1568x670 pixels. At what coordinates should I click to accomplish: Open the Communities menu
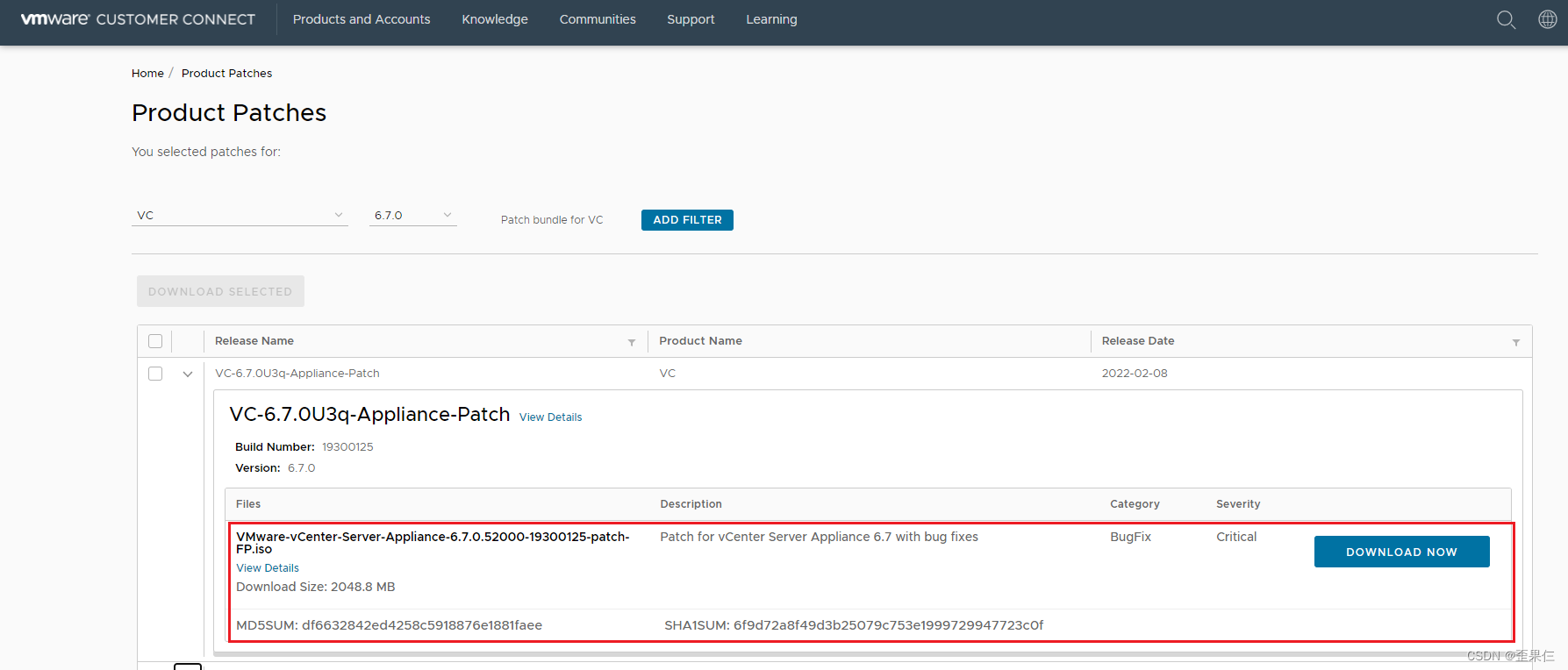click(x=598, y=19)
